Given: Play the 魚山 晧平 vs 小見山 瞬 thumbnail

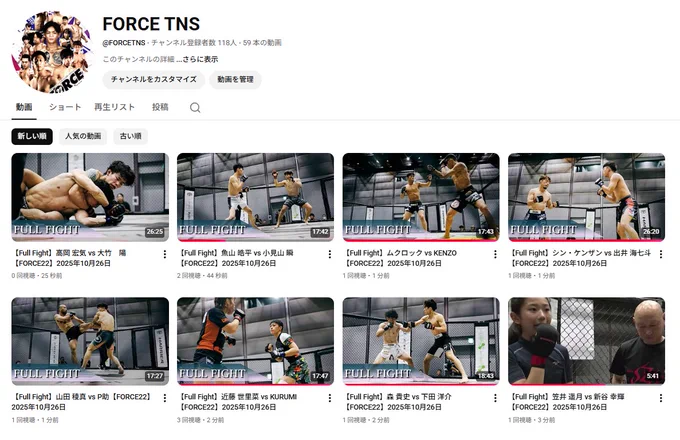Looking at the screenshot, I should pos(255,197).
